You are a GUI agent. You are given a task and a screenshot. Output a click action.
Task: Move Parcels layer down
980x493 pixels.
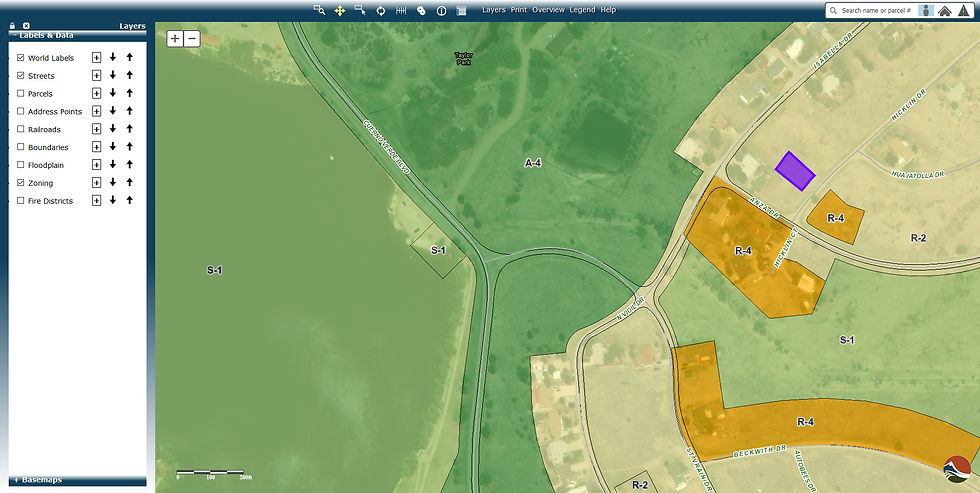pyautogui.click(x=112, y=93)
